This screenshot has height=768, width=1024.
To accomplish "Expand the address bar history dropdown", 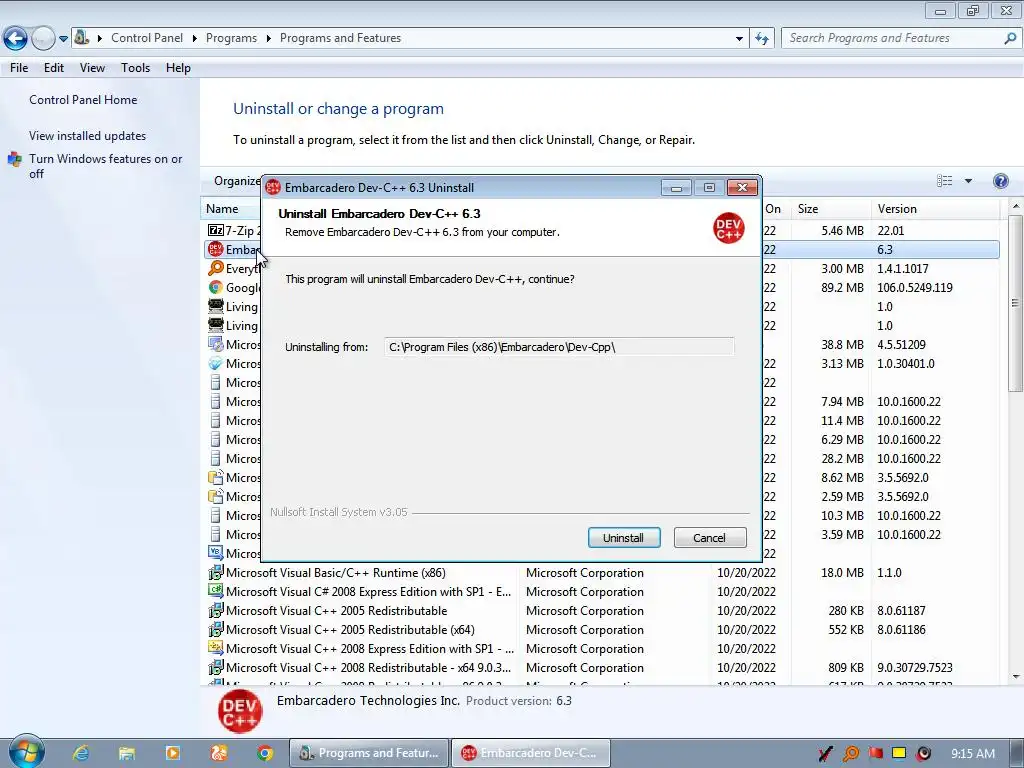I will (x=739, y=39).
